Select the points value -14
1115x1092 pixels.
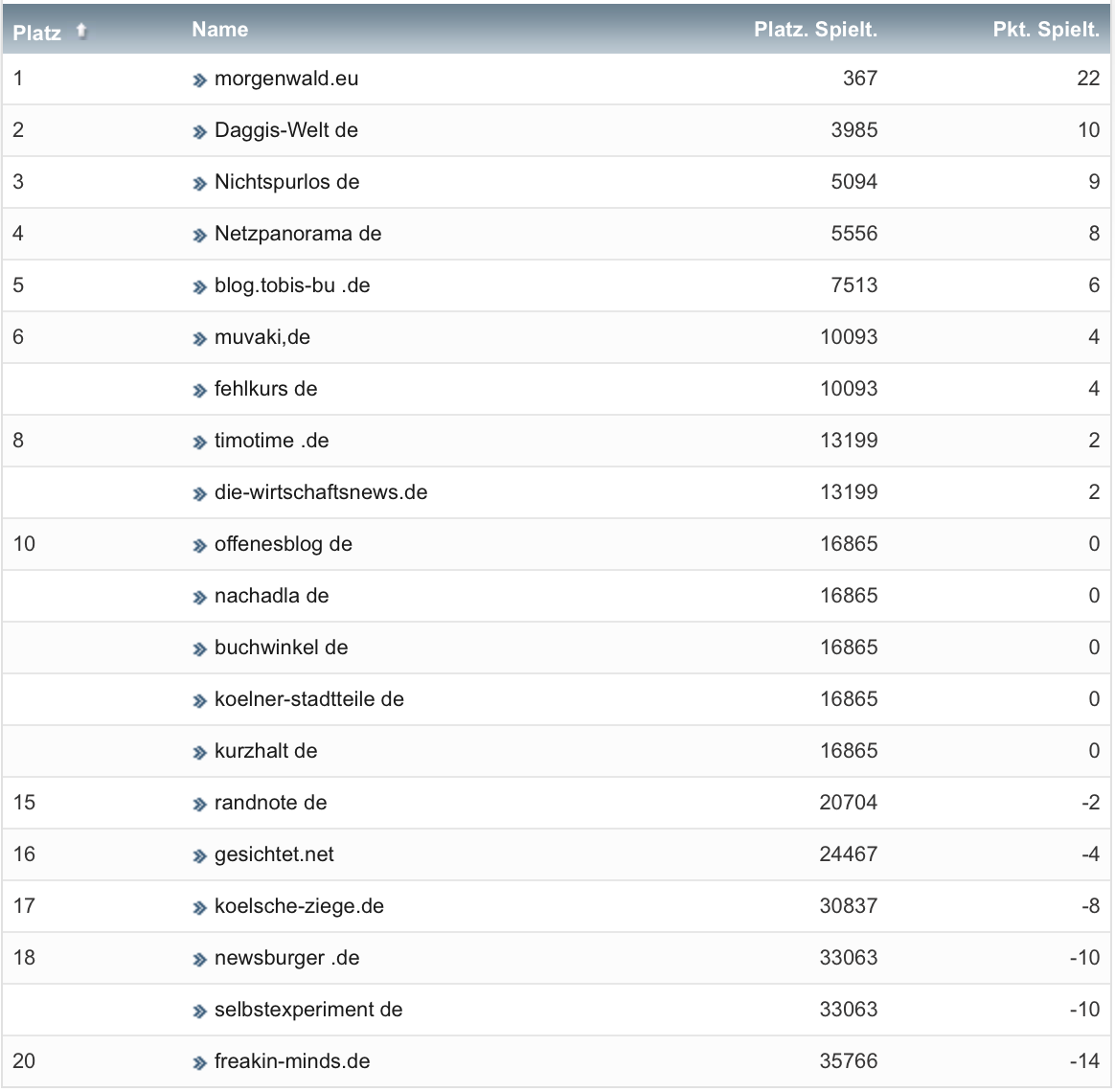point(1085,1061)
